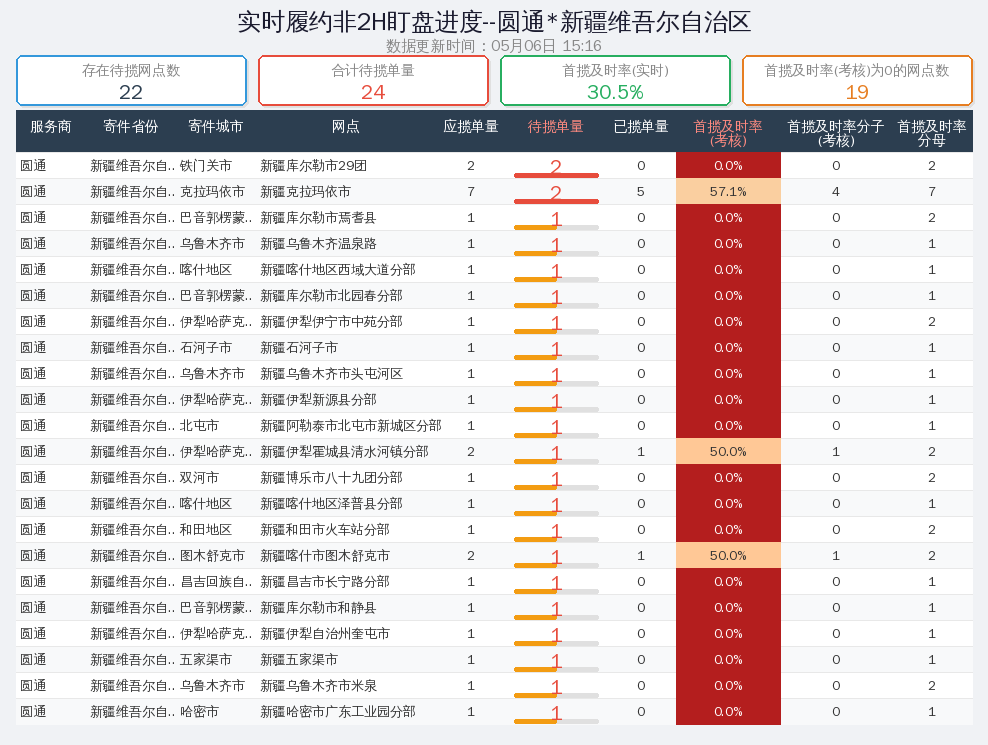
Task: Click the 已揽单量 column header
Action: coord(641,127)
